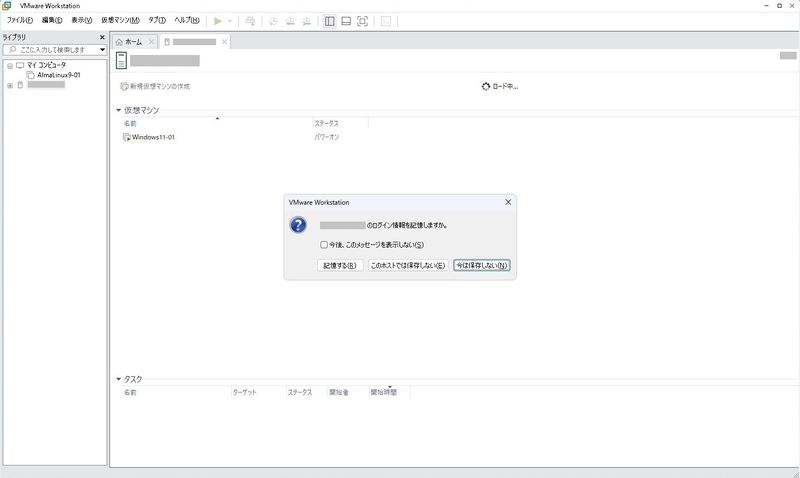Close the ライブラリ panel
The width and height of the screenshot is (800, 478).
tap(102, 37)
